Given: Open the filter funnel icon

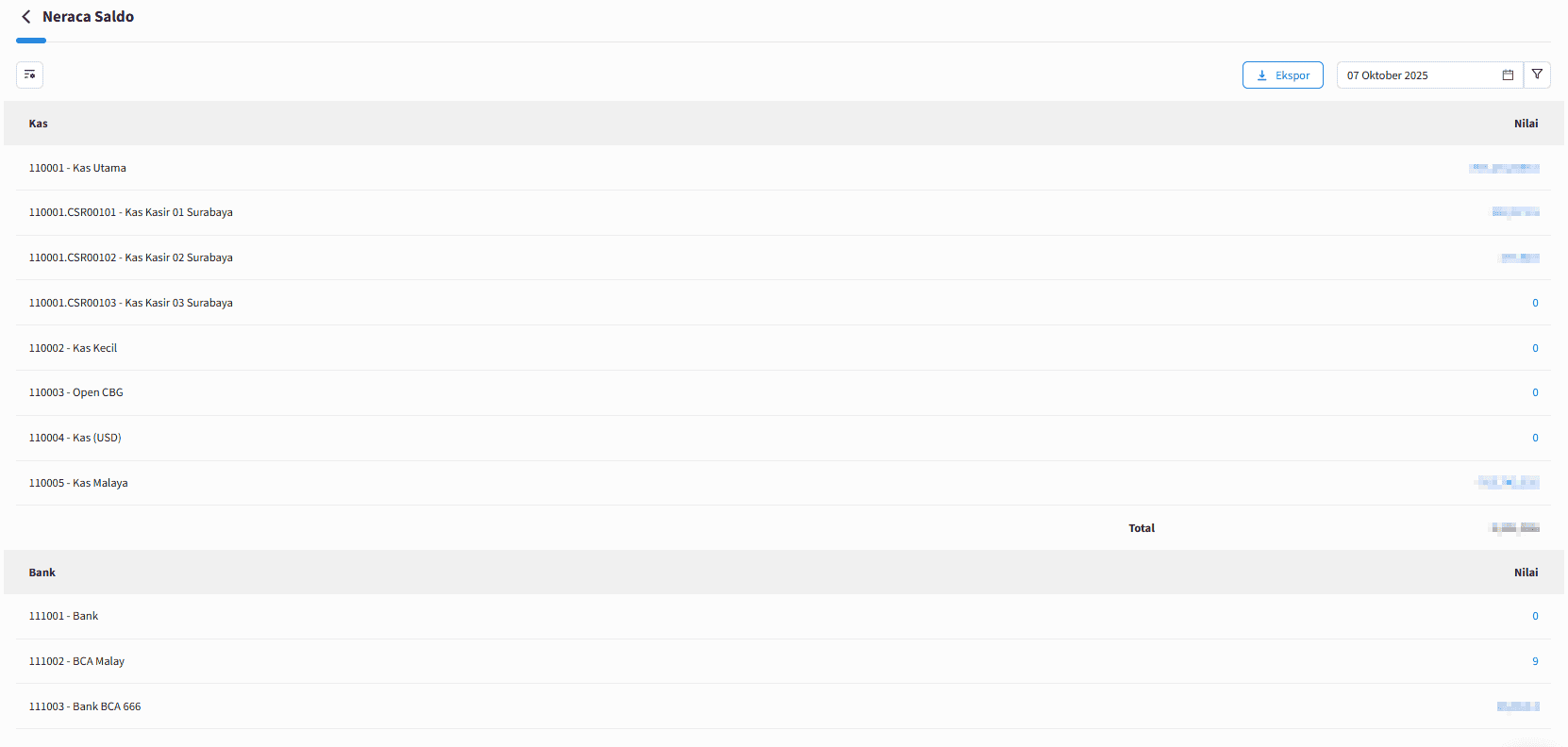Looking at the screenshot, I should 1537,75.
